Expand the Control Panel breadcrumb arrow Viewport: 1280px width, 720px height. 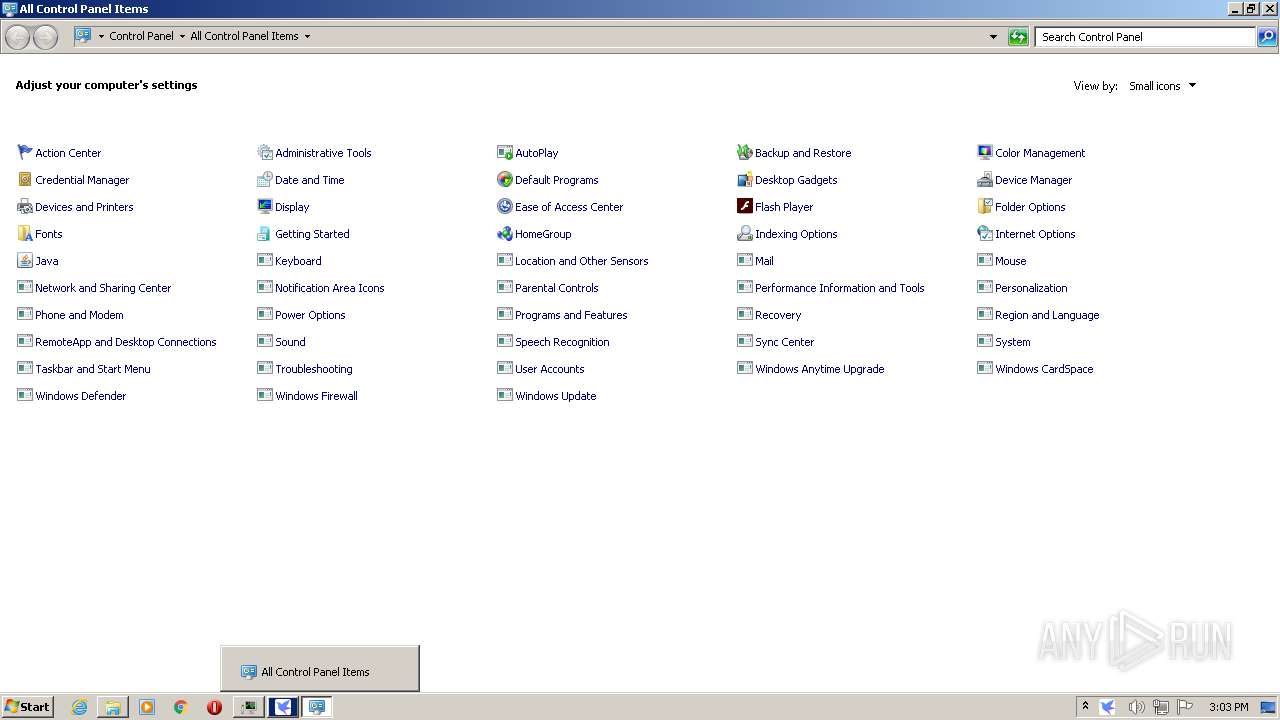pos(182,36)
